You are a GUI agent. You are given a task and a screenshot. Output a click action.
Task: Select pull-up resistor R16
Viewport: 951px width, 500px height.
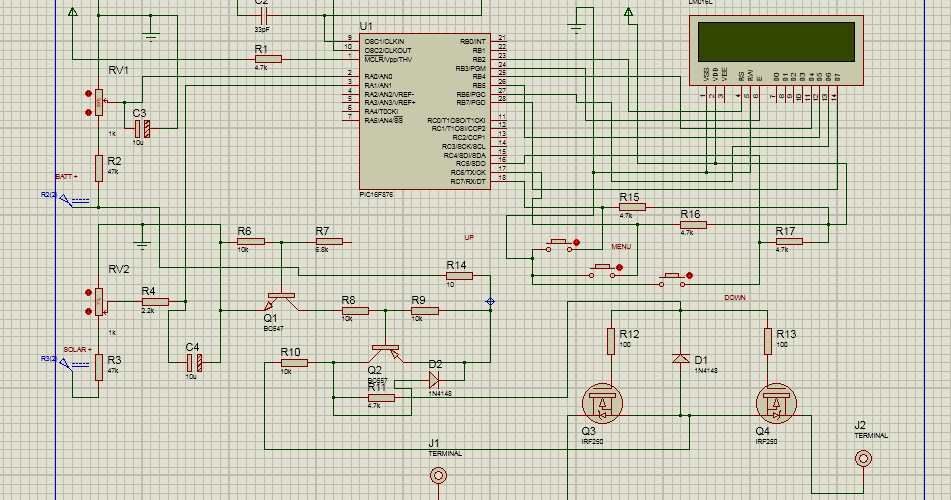[693, 225]
